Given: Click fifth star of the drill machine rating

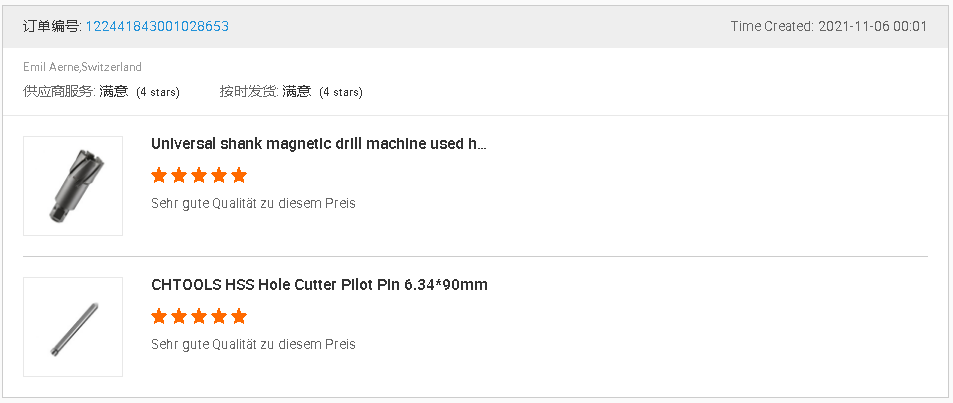Looking at the screenshot, I should (239, 176).
